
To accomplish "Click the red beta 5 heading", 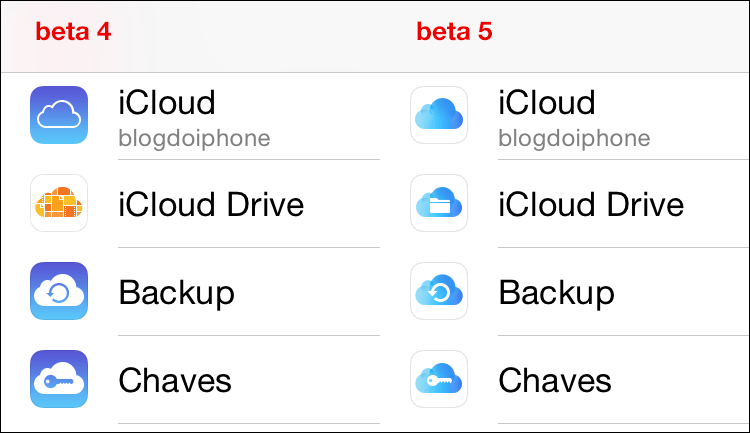I will pos(454,32).
